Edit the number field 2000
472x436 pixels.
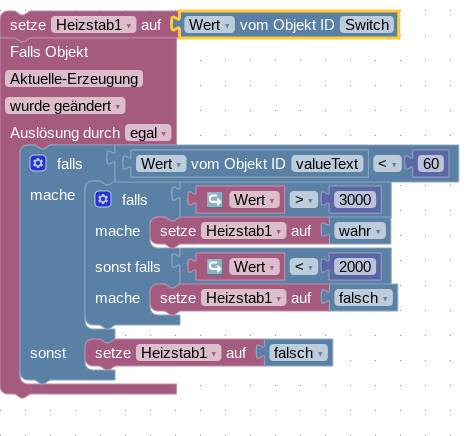click(355, 267)
